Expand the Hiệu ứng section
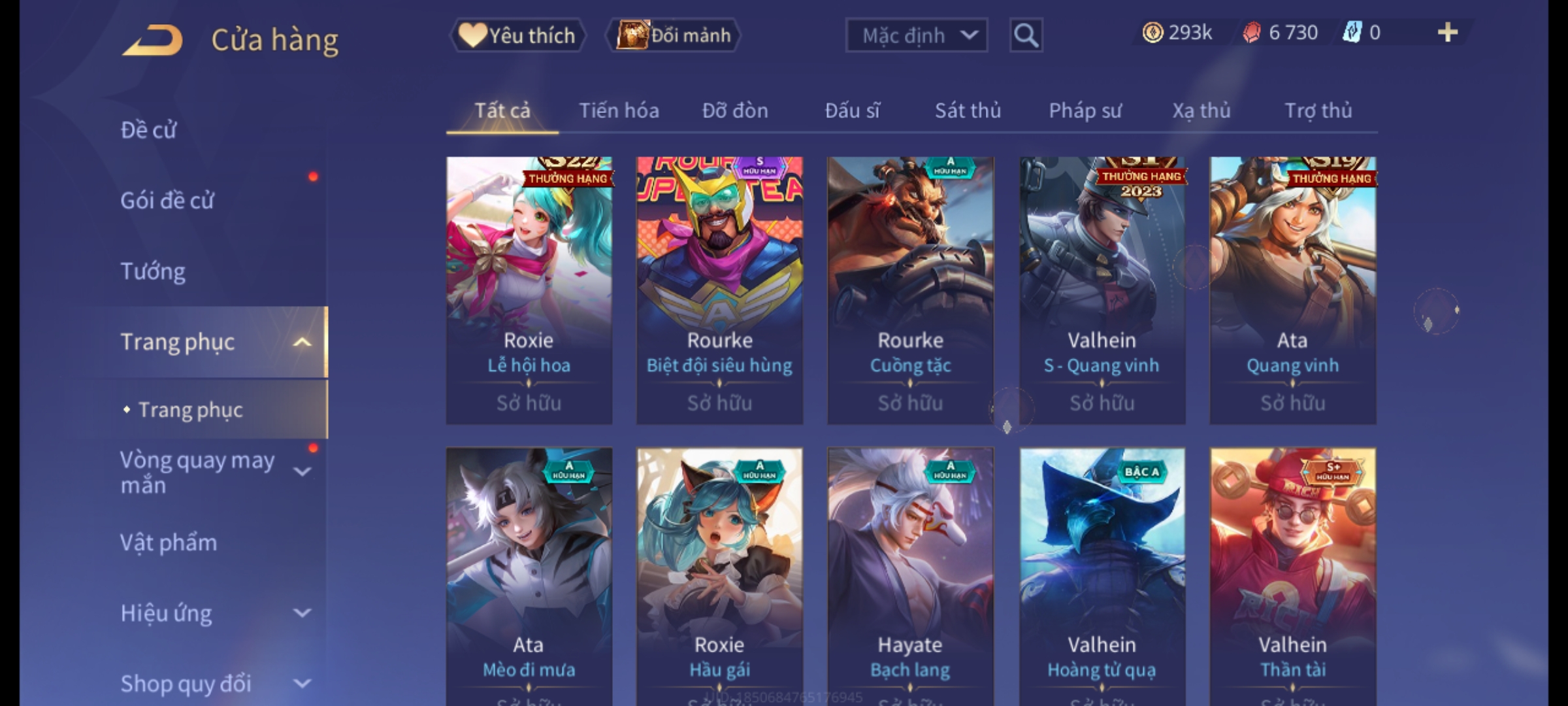1568x706 pixels. (302, 613)
